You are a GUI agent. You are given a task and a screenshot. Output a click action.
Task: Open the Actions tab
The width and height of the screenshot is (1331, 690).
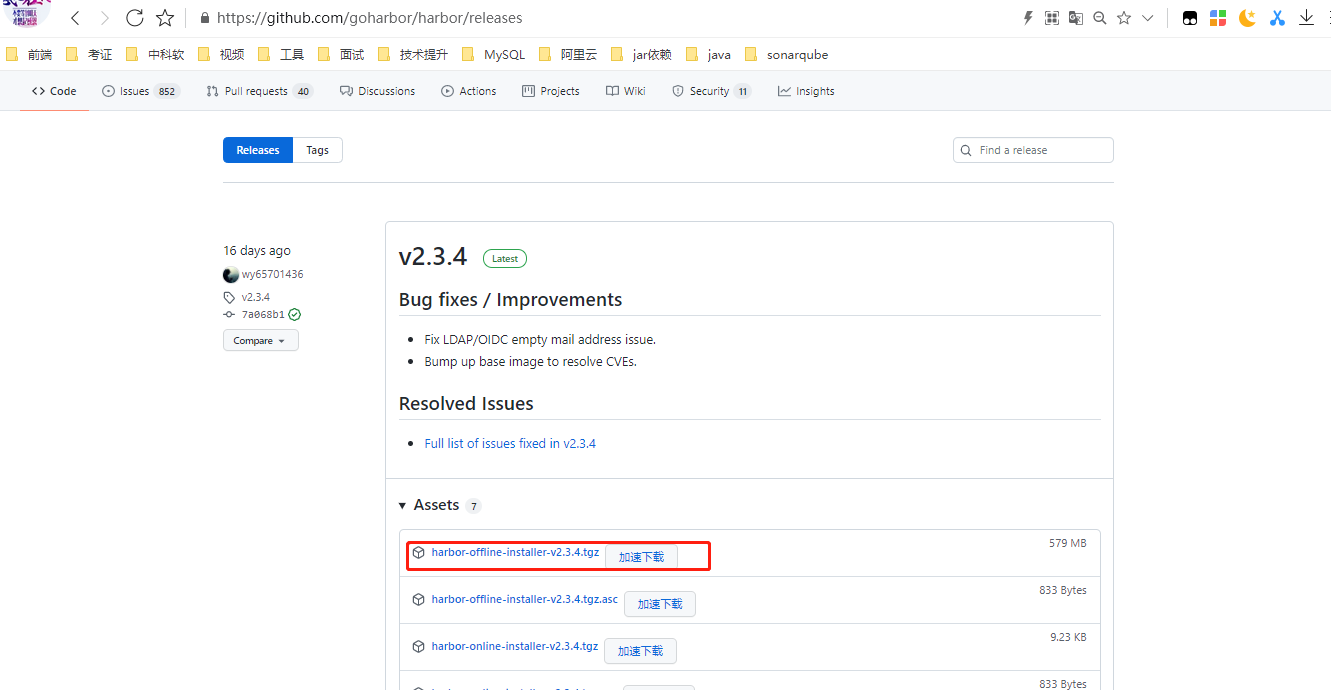[469, 91]
